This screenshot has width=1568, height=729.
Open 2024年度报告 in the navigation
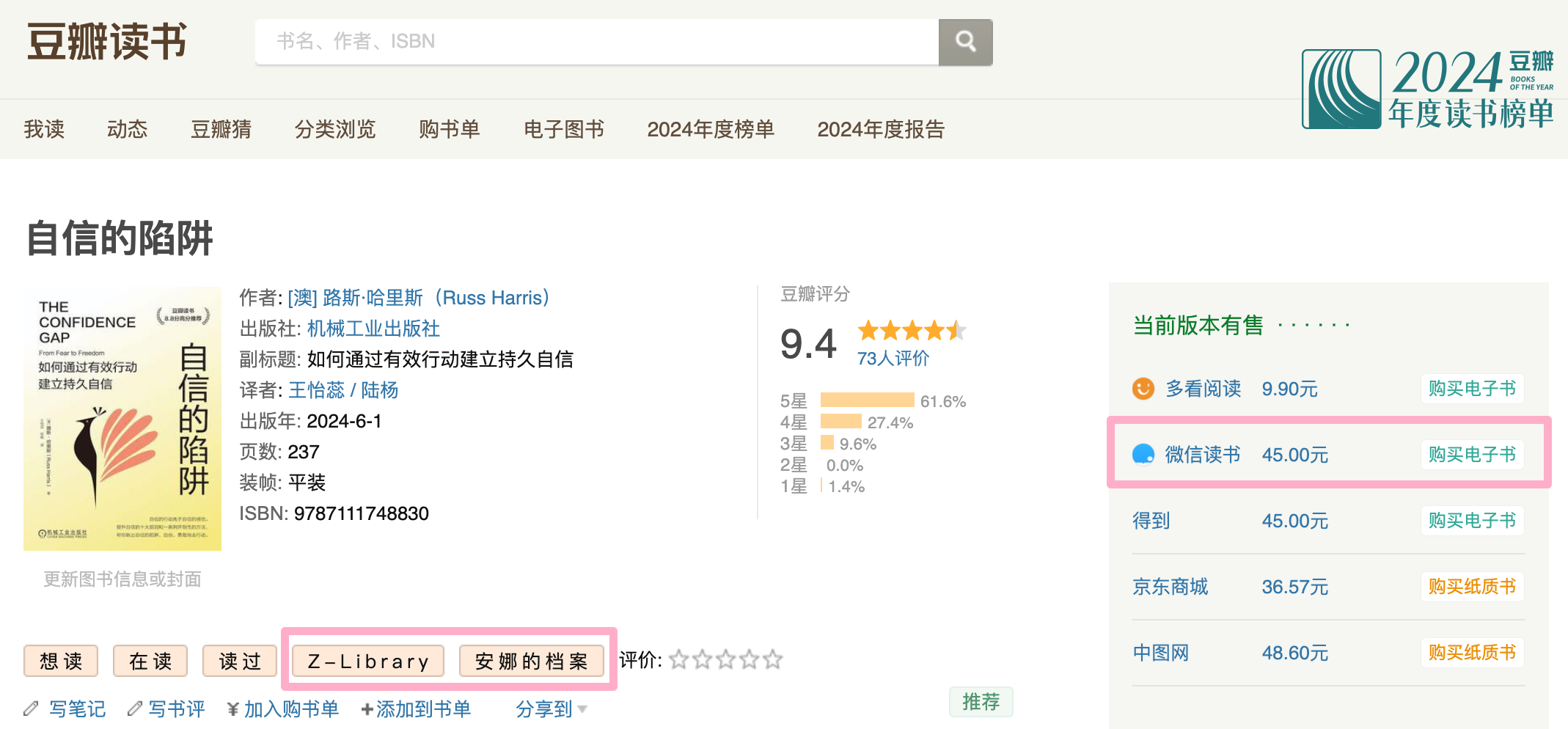[881, 129]
